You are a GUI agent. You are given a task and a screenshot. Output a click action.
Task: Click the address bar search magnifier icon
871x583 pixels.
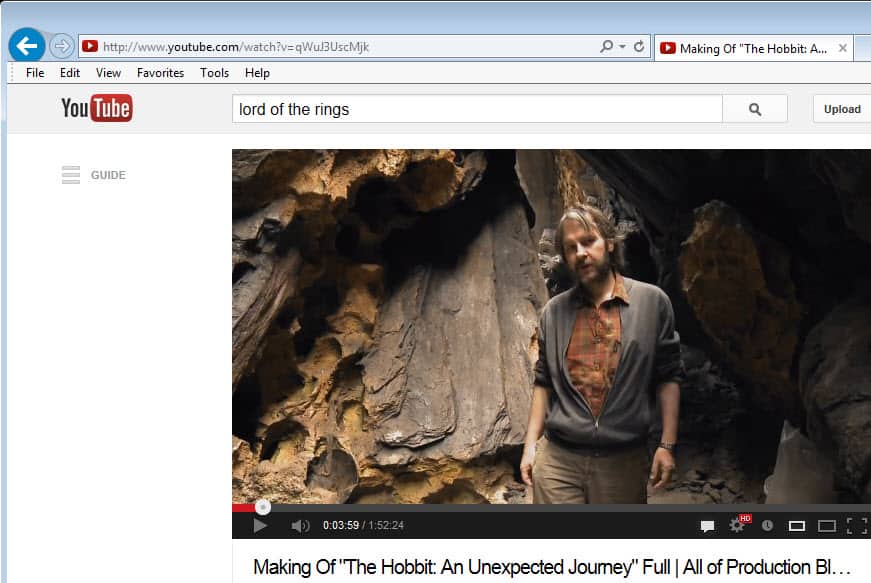(x=607, y=47)
